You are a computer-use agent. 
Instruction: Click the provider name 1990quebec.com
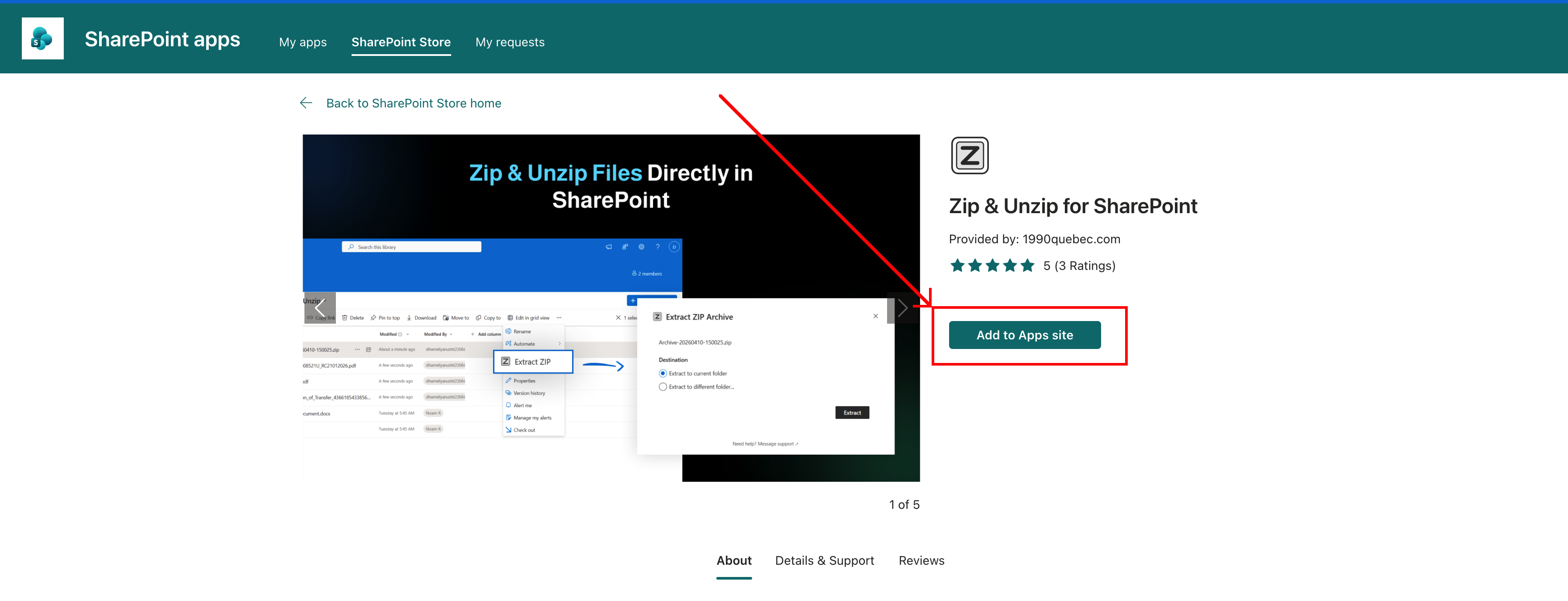click(1071, 239)
